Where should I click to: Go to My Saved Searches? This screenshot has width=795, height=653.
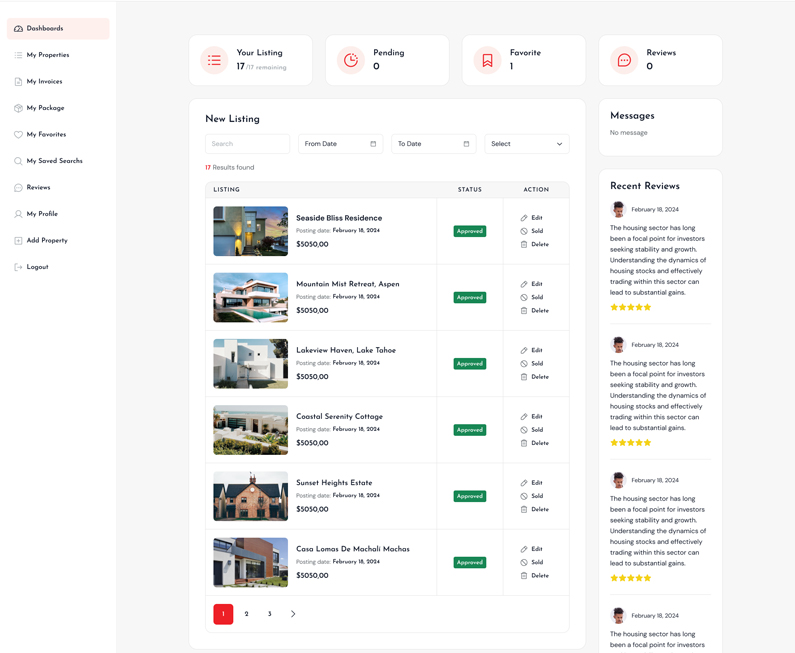54,161
